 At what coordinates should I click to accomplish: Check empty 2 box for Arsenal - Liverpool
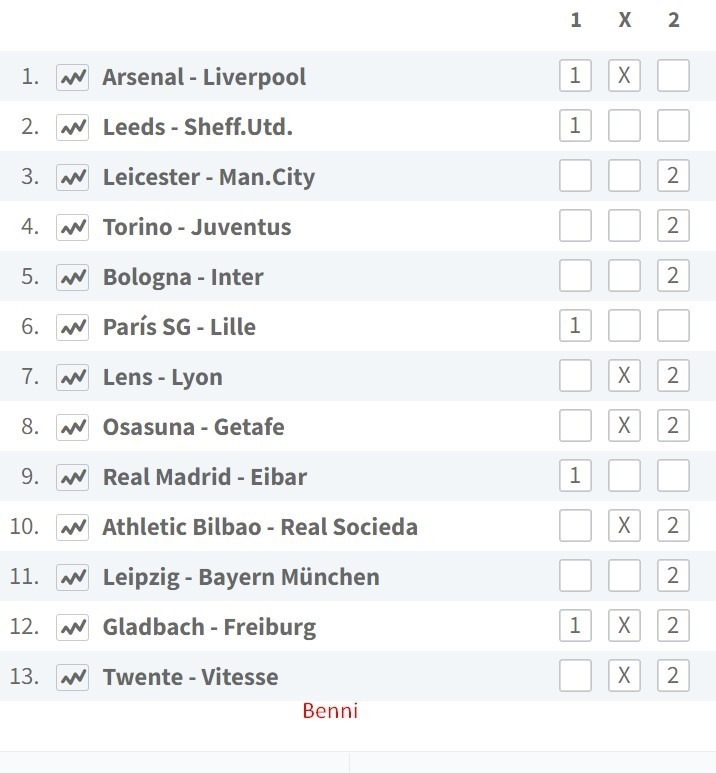click(673, 76)
